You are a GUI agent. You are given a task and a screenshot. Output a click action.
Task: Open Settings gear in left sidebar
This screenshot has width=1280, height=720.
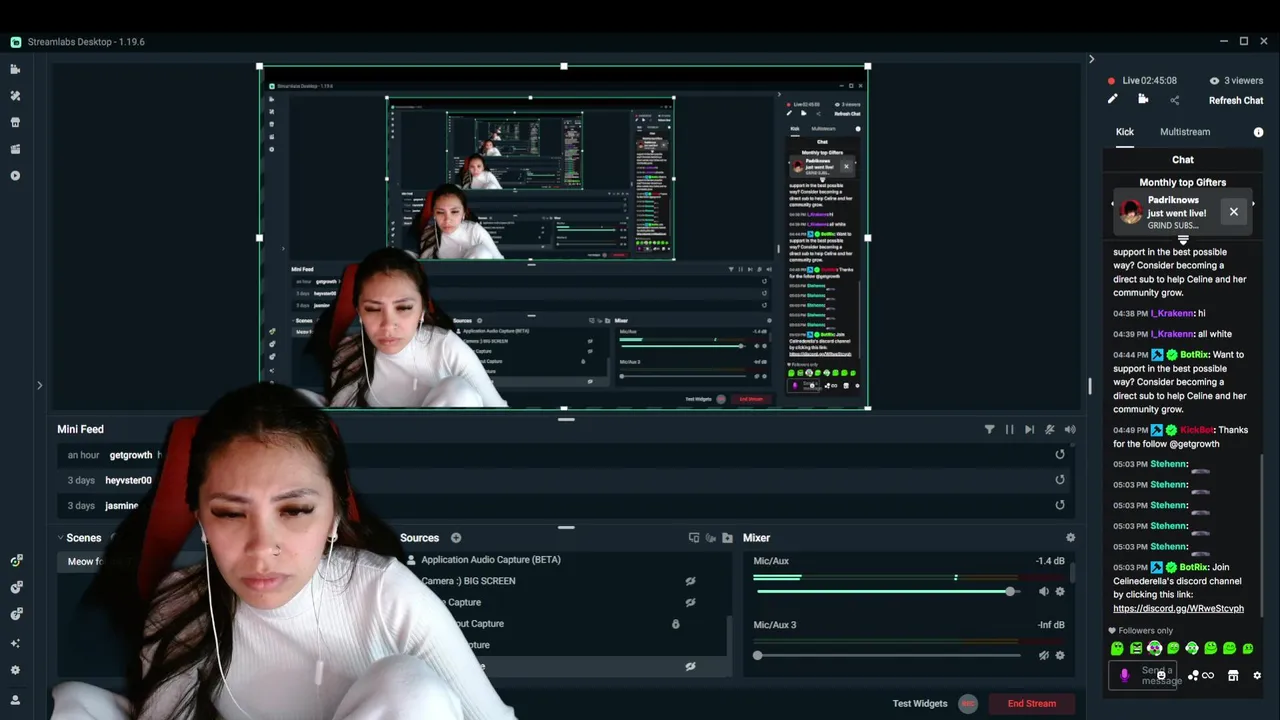tap(15, 671)
